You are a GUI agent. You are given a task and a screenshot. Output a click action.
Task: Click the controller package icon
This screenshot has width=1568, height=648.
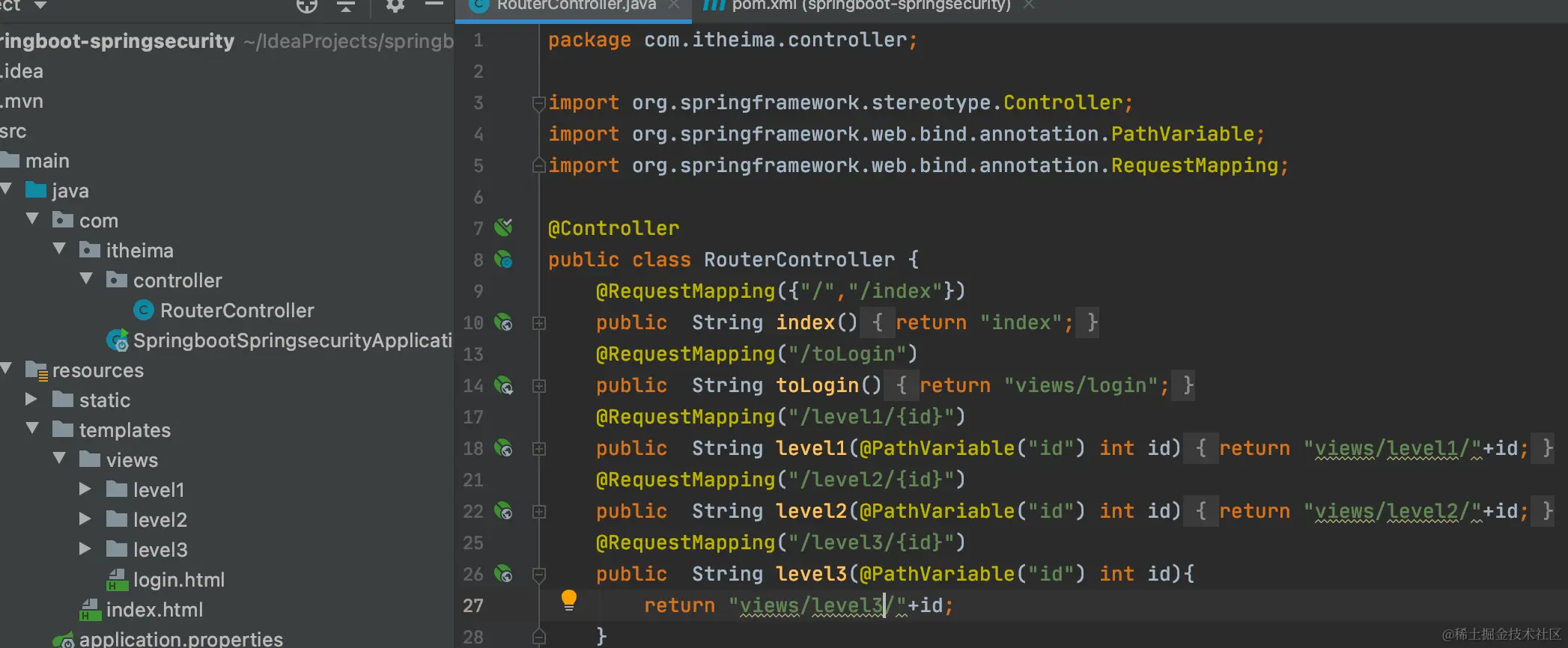(x=117, y=280)
